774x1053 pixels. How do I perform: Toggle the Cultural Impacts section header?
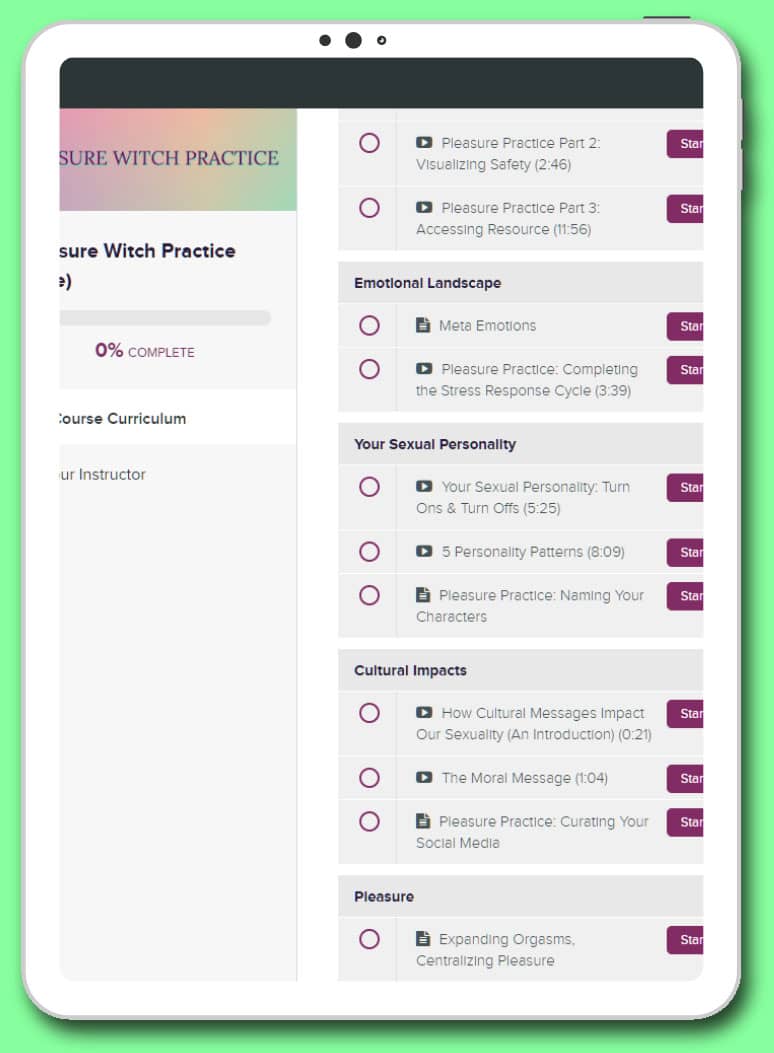(520, 670)
